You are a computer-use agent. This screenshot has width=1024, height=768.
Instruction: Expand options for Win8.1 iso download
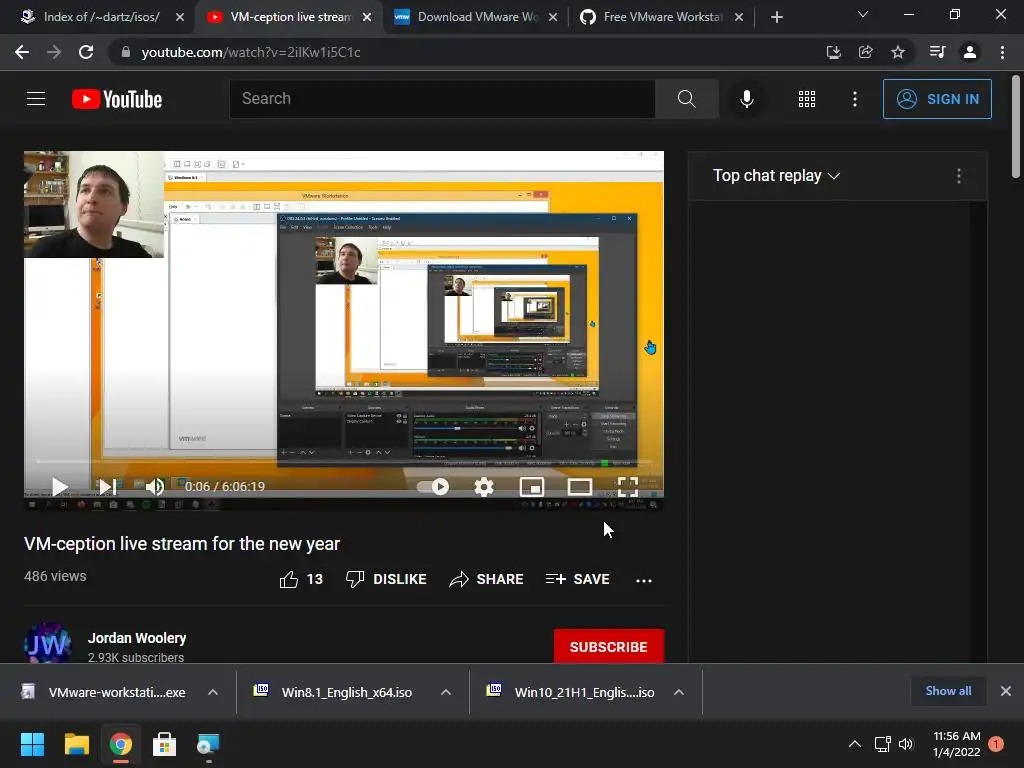446,692
